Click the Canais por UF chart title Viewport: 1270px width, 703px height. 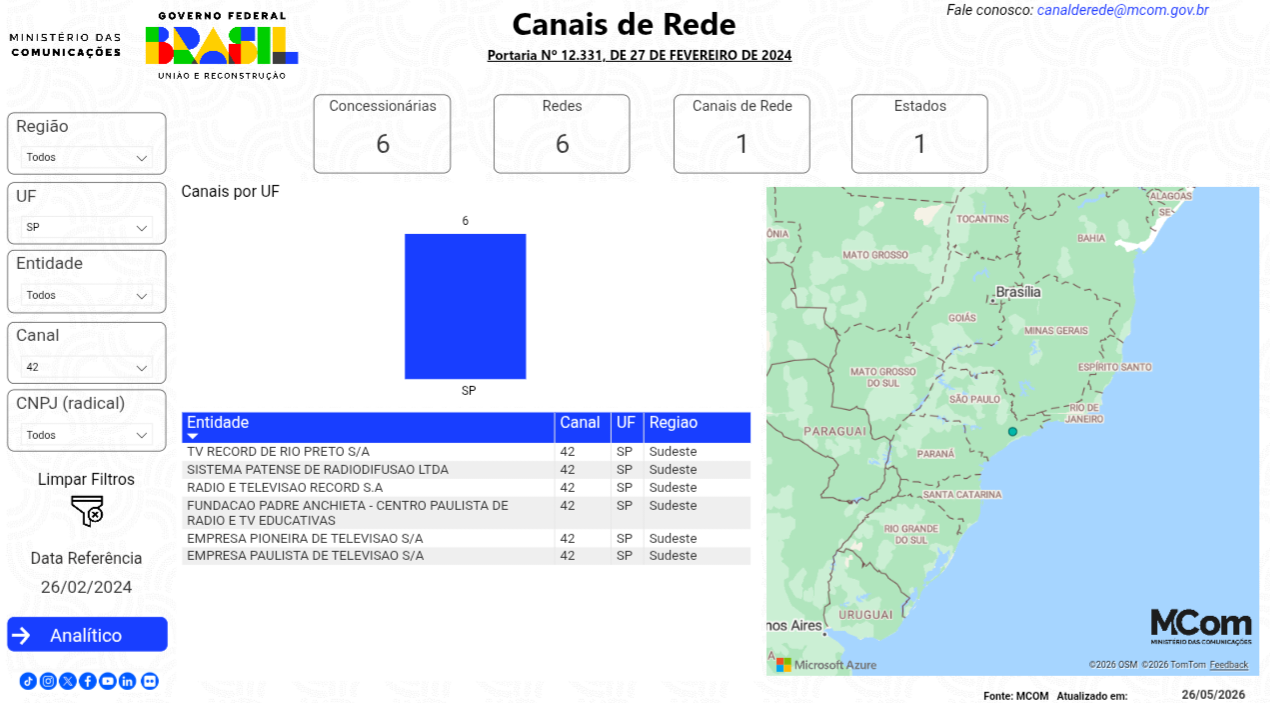[230, 191]
